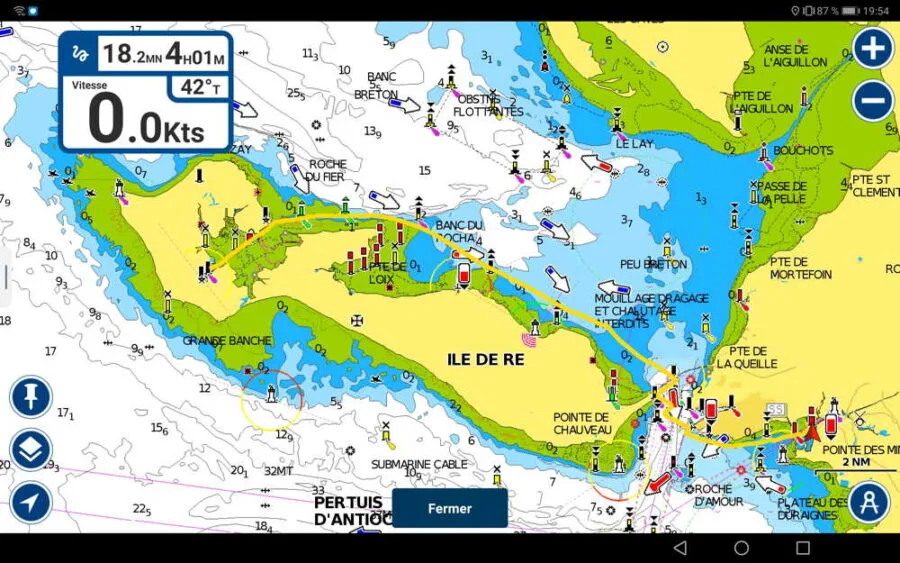The height and width of the screenshot is (563, 900).
Task: Tap the 18.2 MN route distance readout
Action: click(x=132, y=54)
